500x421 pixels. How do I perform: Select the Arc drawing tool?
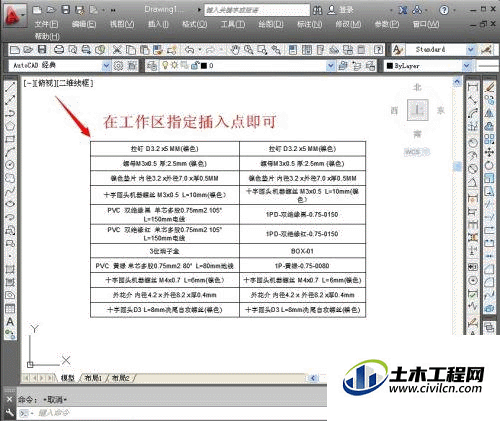click(x=10, y=152)
